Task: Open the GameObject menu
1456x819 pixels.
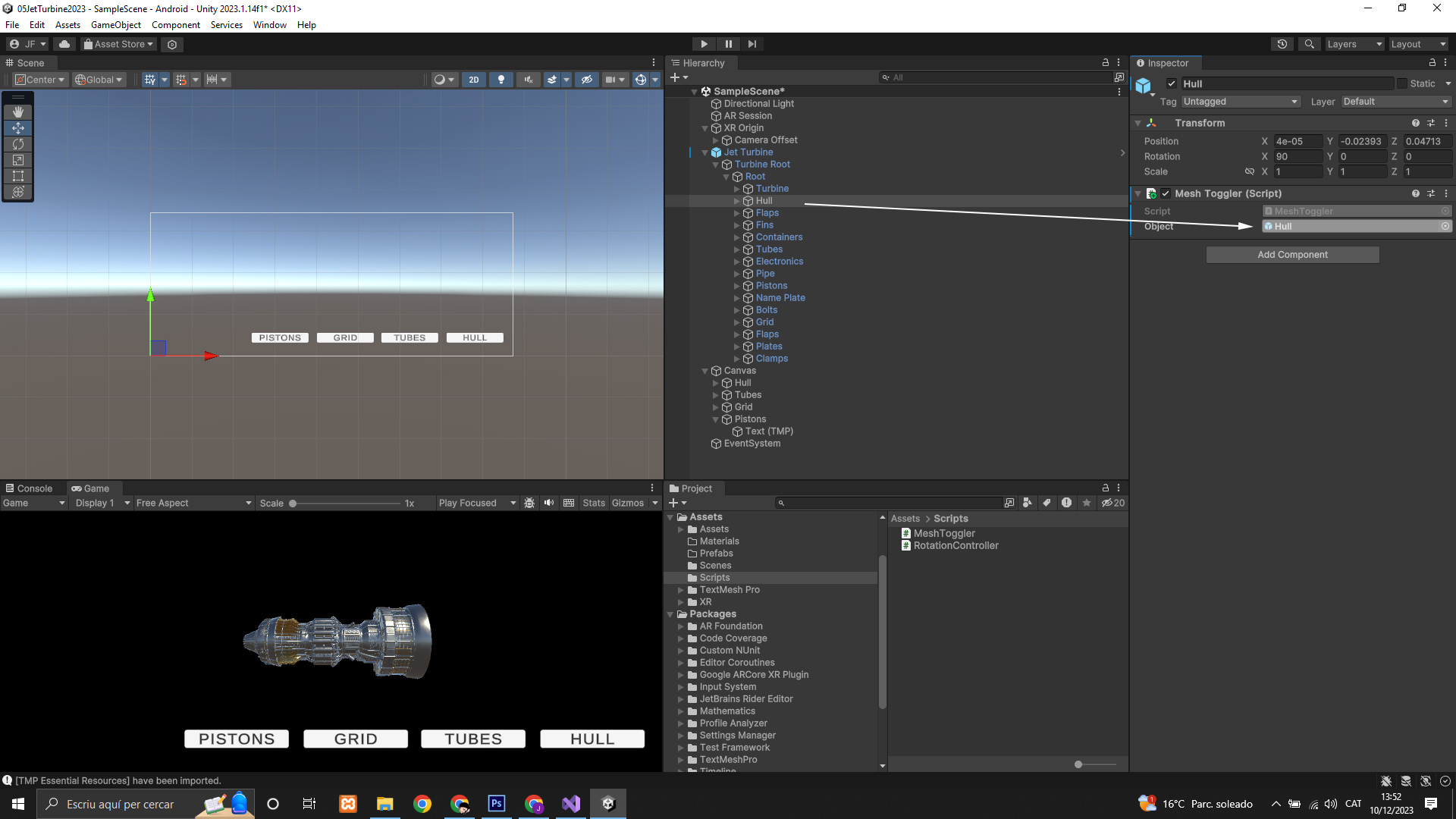Action: 115,25
